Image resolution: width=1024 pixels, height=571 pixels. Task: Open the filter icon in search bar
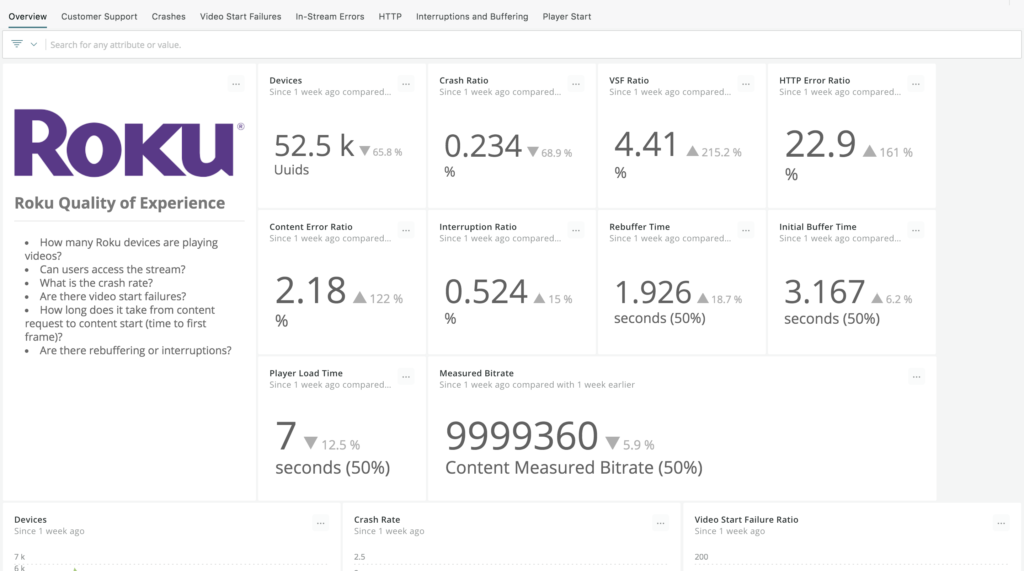tap(17, 44)
